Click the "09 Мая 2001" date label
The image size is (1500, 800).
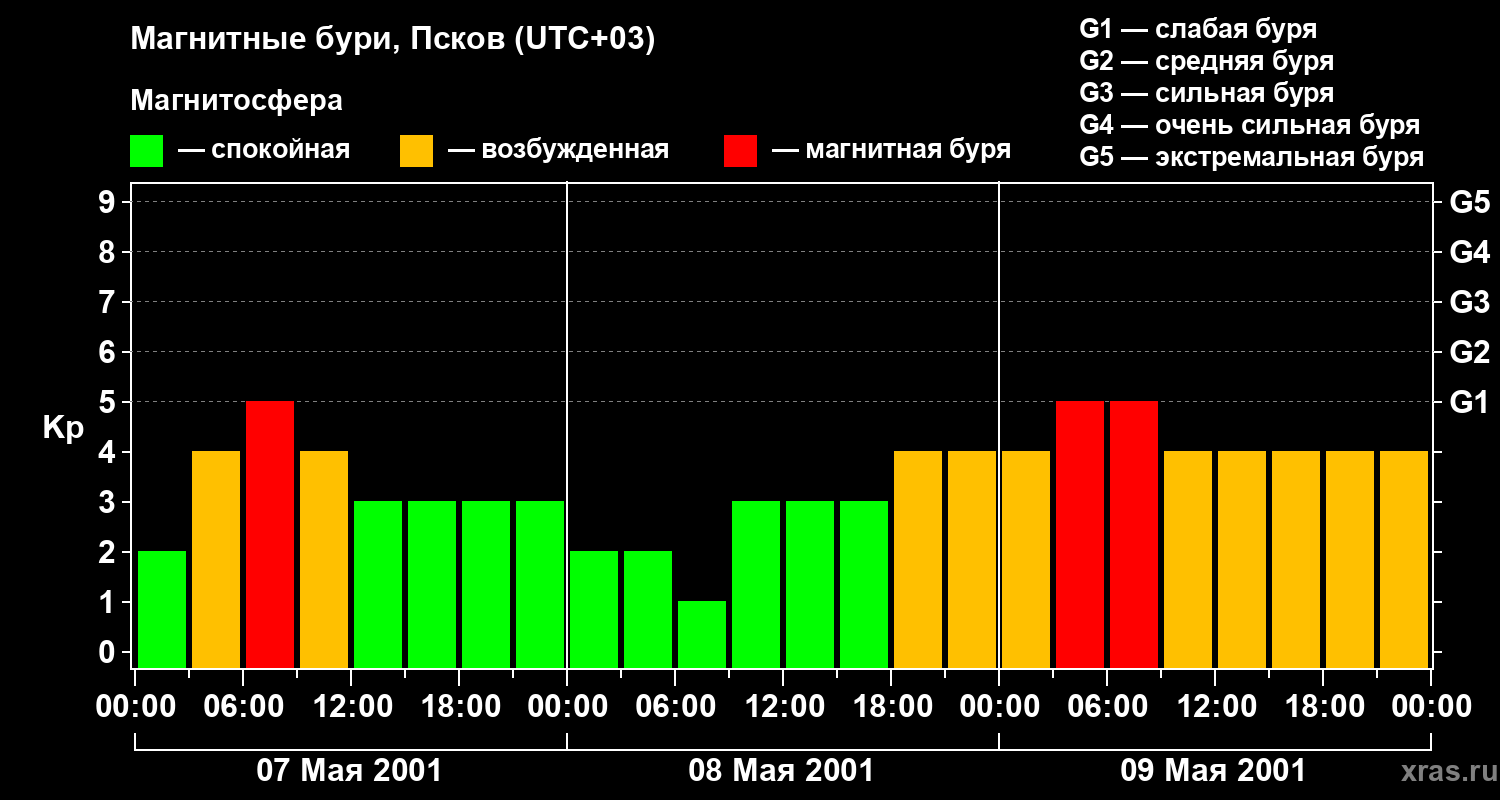(1213, 771)
